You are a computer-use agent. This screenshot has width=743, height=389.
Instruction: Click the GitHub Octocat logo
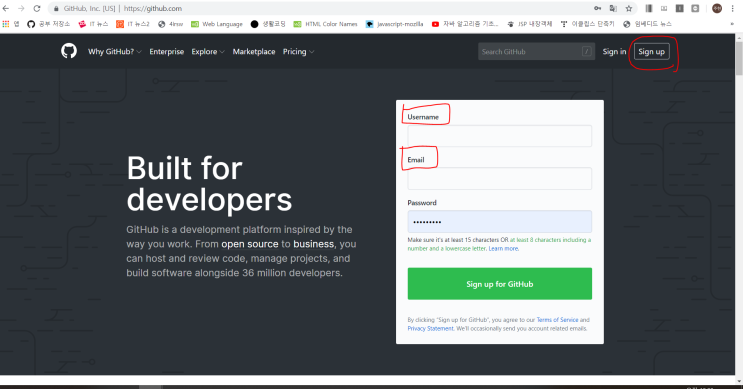point(69,51)
